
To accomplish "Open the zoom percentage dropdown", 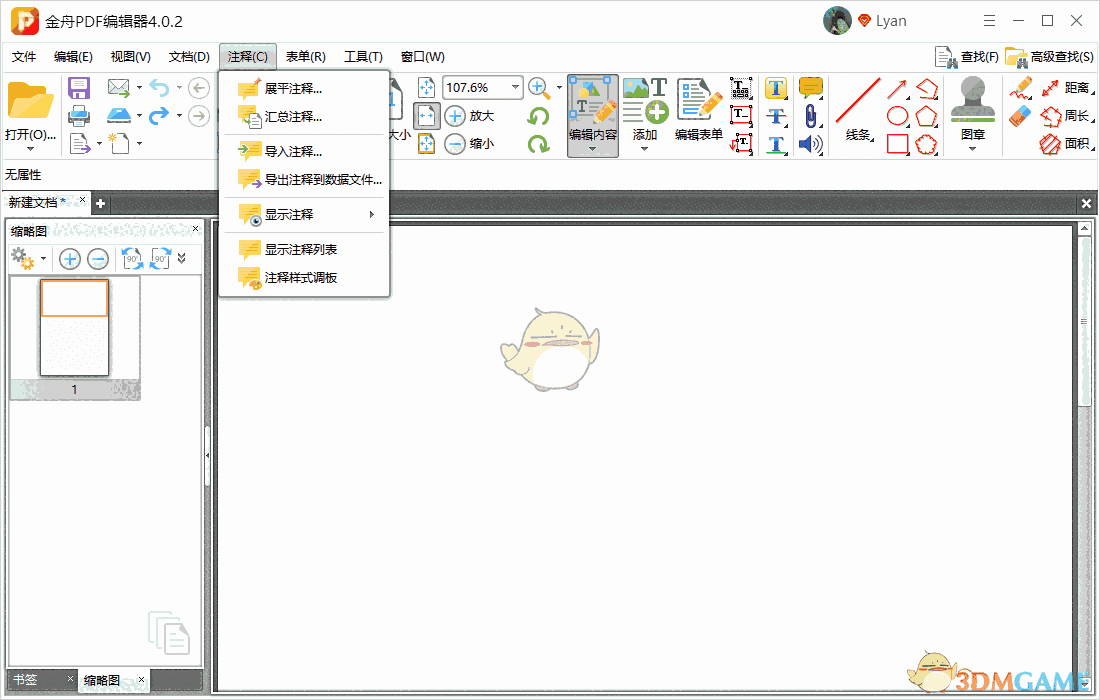I will pos(516,87).
